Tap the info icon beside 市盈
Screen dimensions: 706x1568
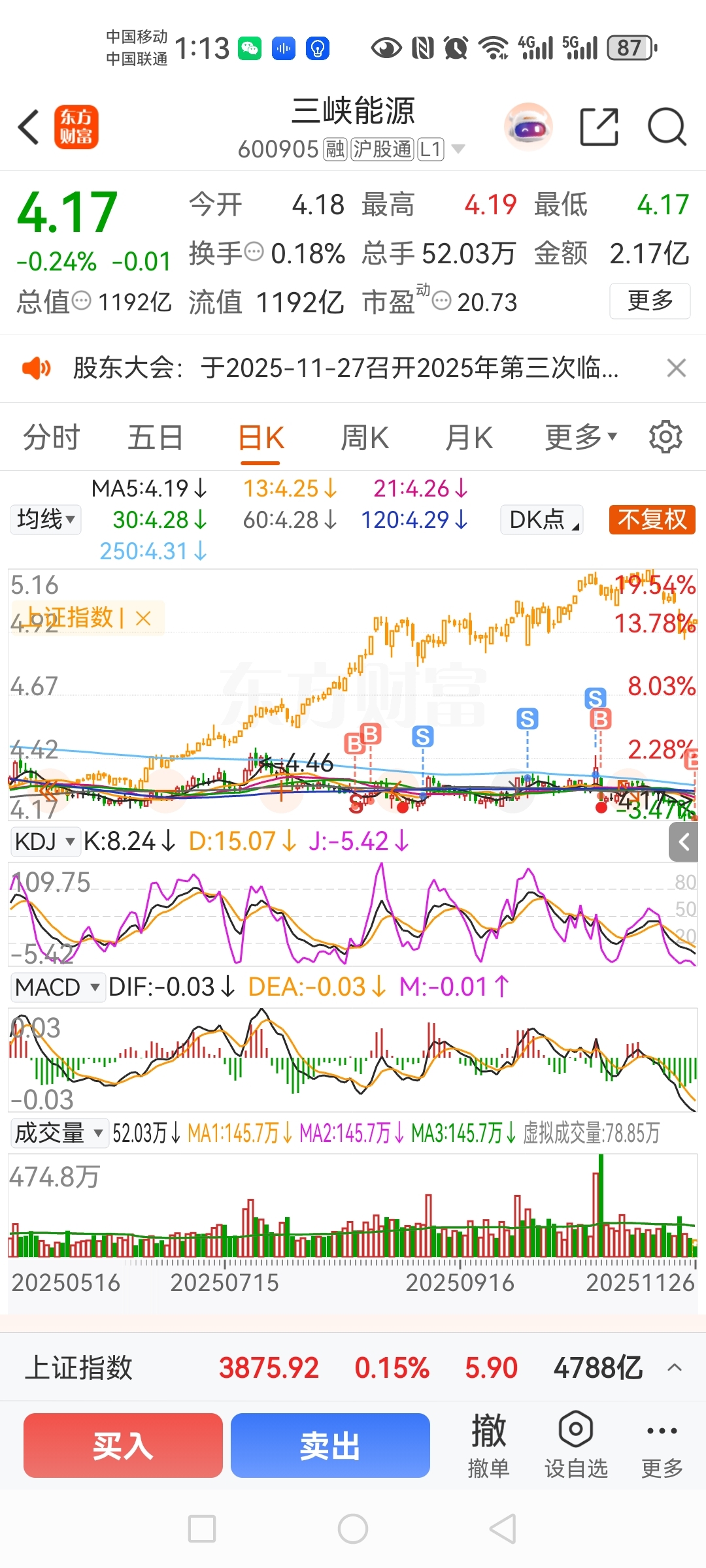[442, 301]
